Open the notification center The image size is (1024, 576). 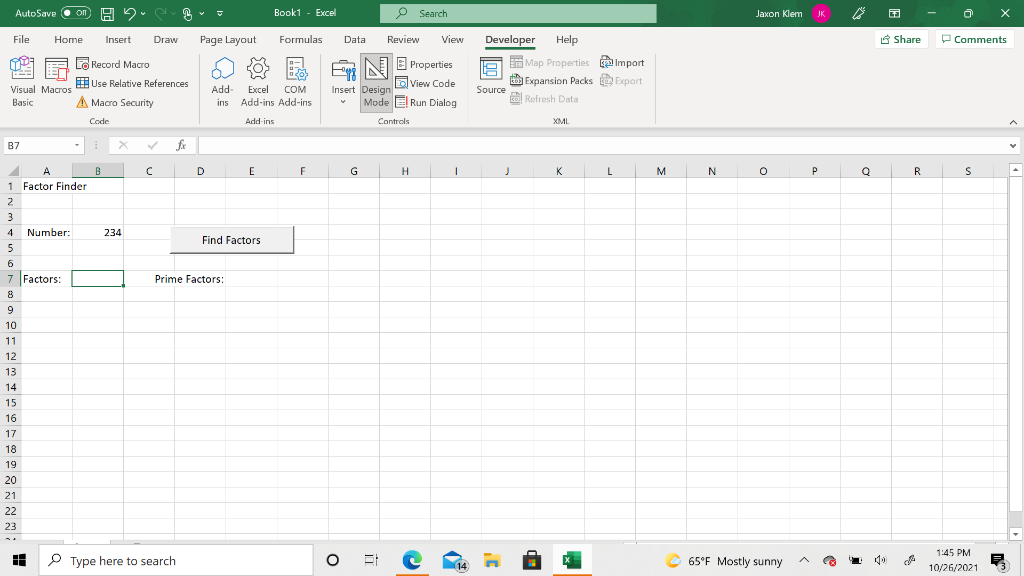pyautogui.click(x=999, y=560)
